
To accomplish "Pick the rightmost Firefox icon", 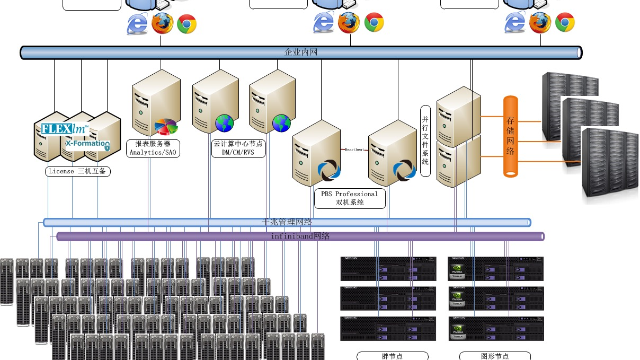I will [540, 22].
